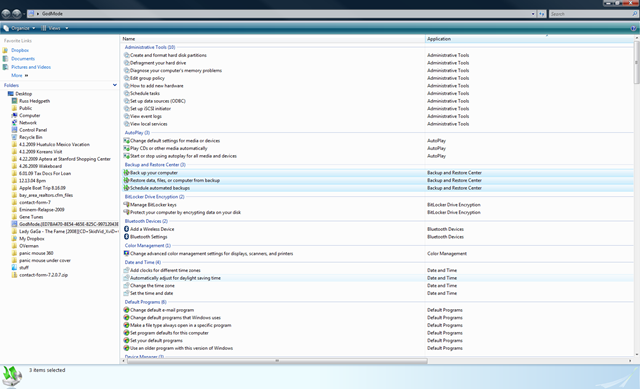Viewport: 640px width, 389px height.
Task: Click the Network icon in the folder tree
Action: tap(14, 122)
